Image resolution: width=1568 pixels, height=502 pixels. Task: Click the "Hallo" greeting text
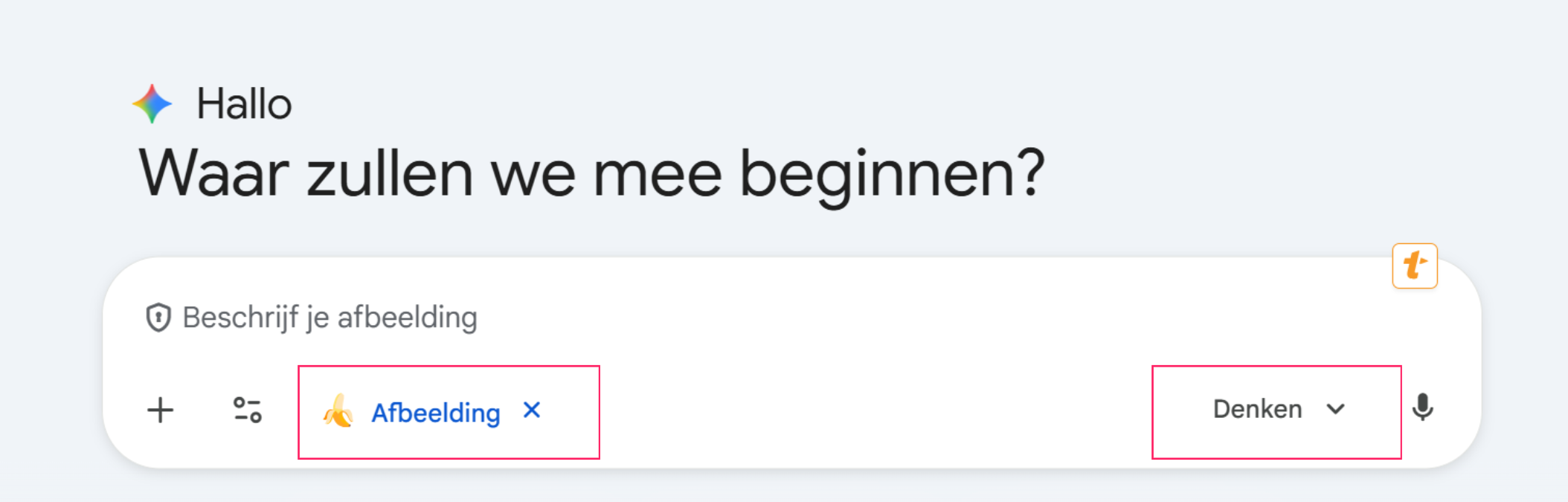click(244, 103)
